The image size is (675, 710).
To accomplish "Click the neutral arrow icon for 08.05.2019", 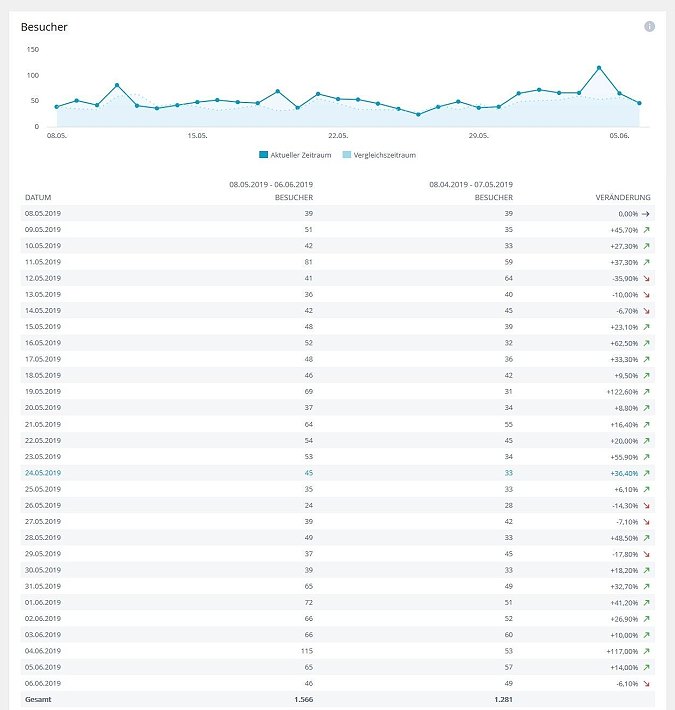I will [x=646, y=214].
